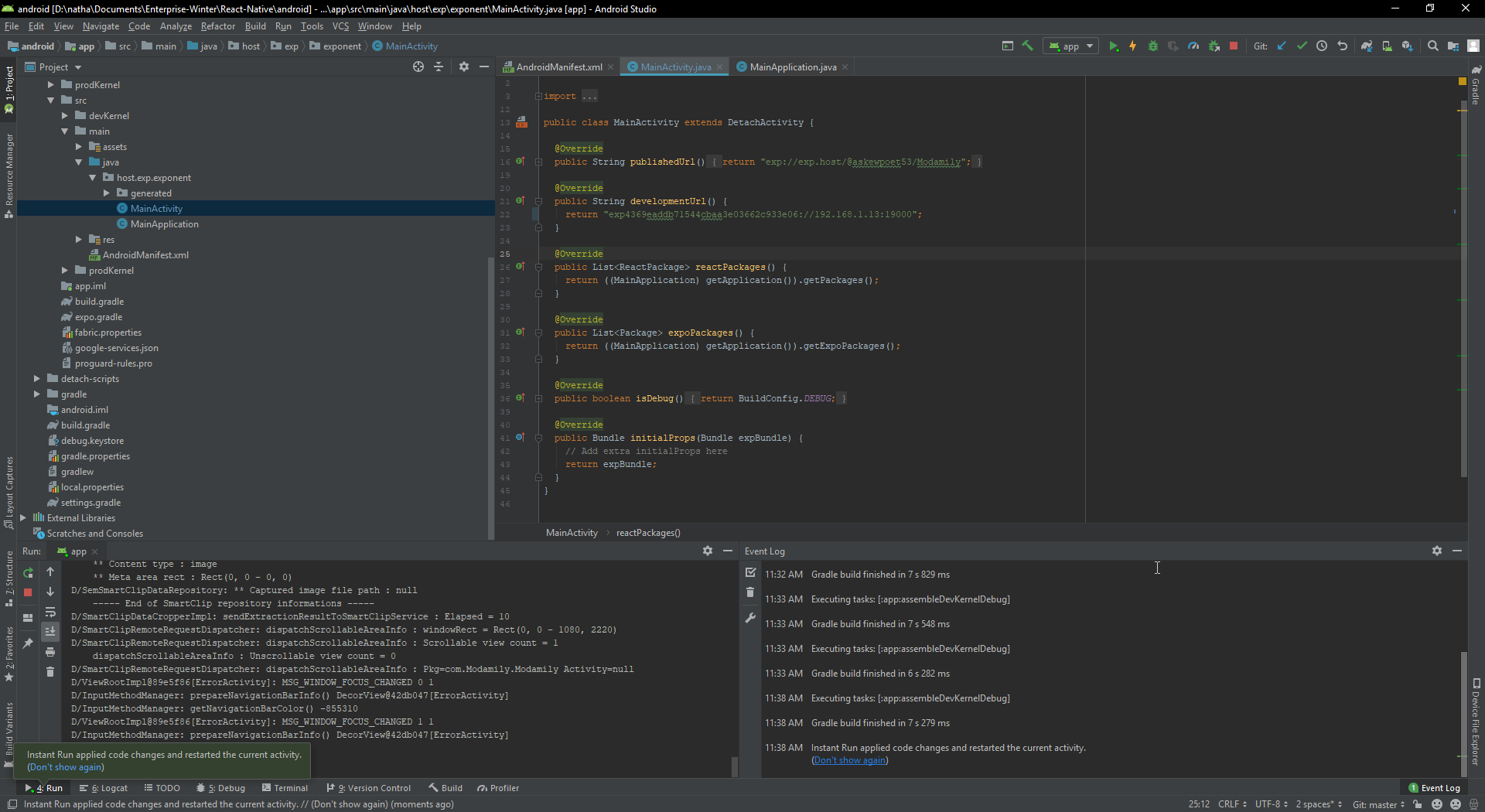Expand the prodKernel folder under app
The image size is (1485, 812).
[x=51, y=85]
